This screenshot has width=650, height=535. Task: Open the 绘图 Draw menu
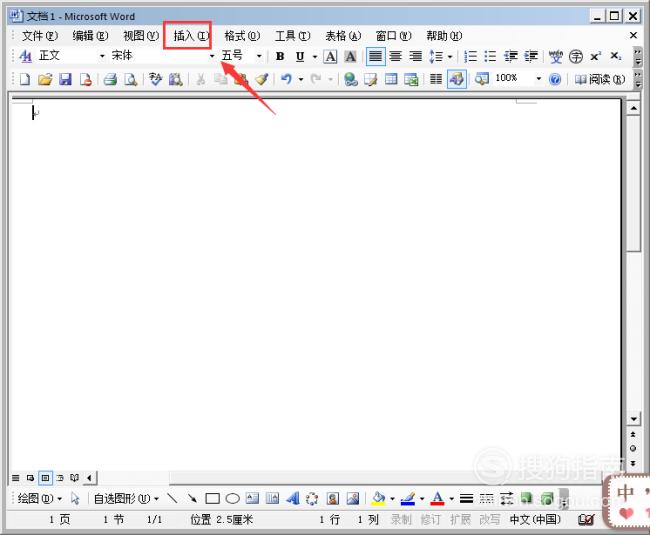pyautogui.click(x=40, y=498)
